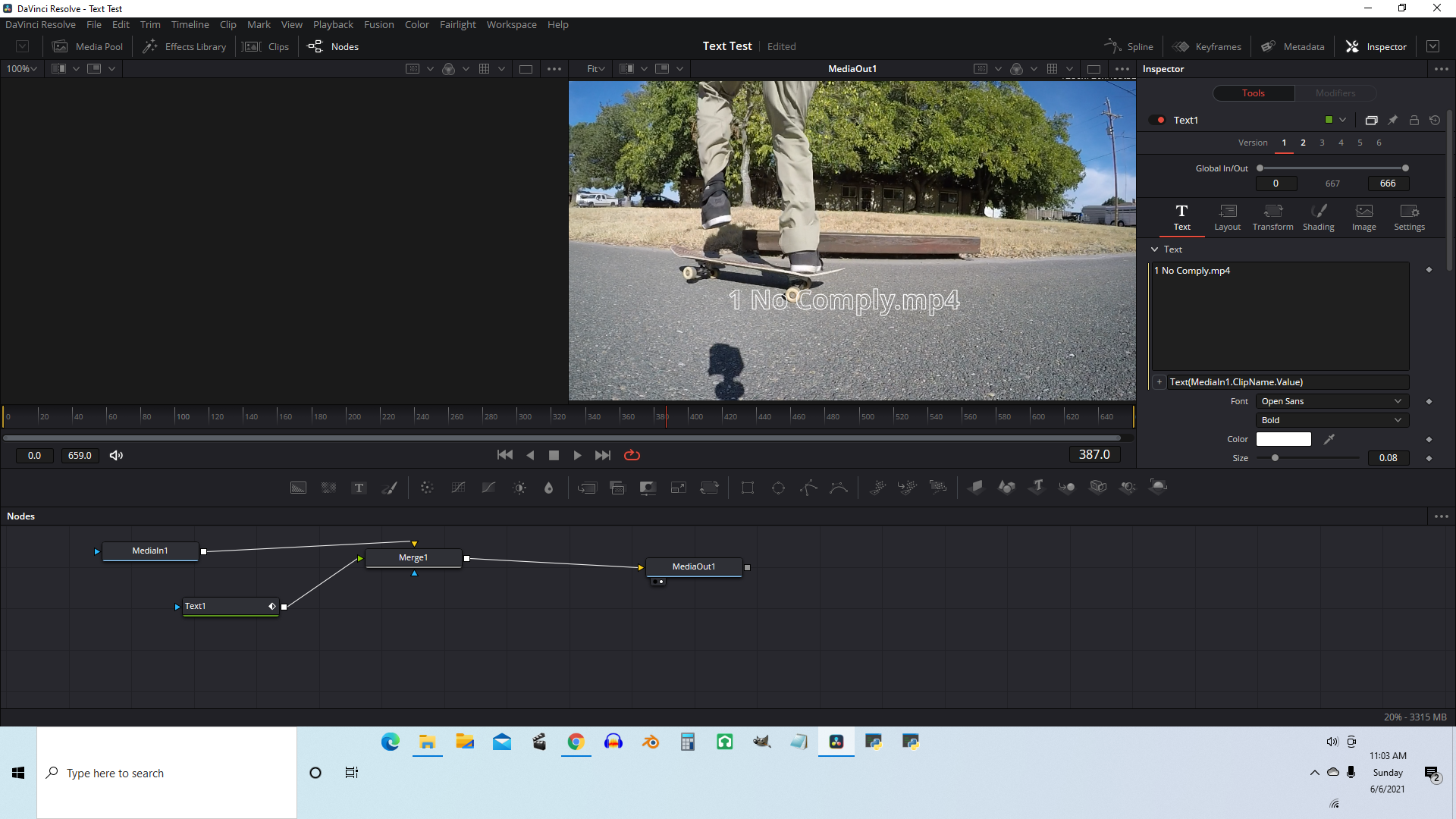
Task: Add a Matte Control node
Action: (648, 488)
